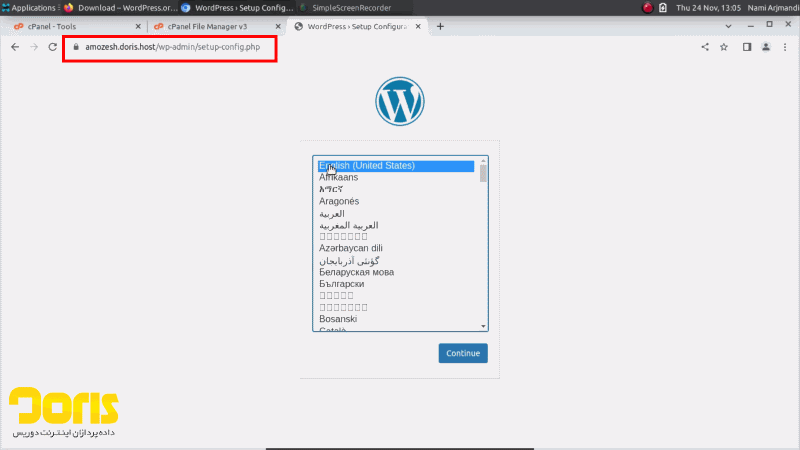Close the browser window
This screenshot has width=800, height=450.
(788, 24)
